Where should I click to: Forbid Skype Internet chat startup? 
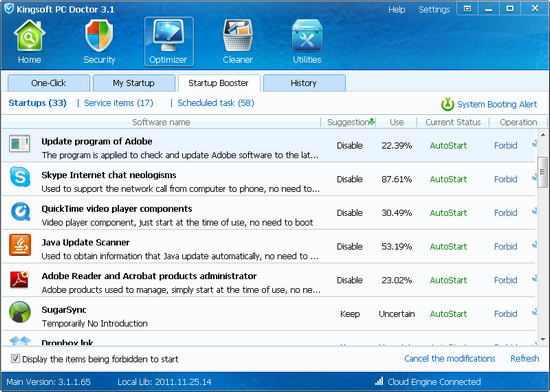pos(506,179)
